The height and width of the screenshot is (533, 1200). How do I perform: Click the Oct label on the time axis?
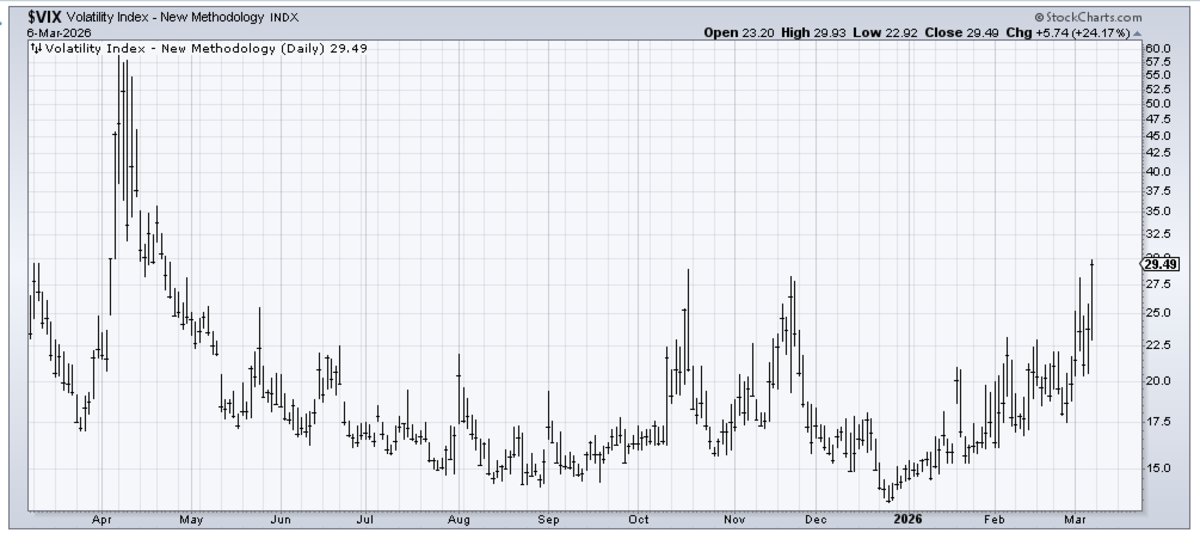click(638, 519)
